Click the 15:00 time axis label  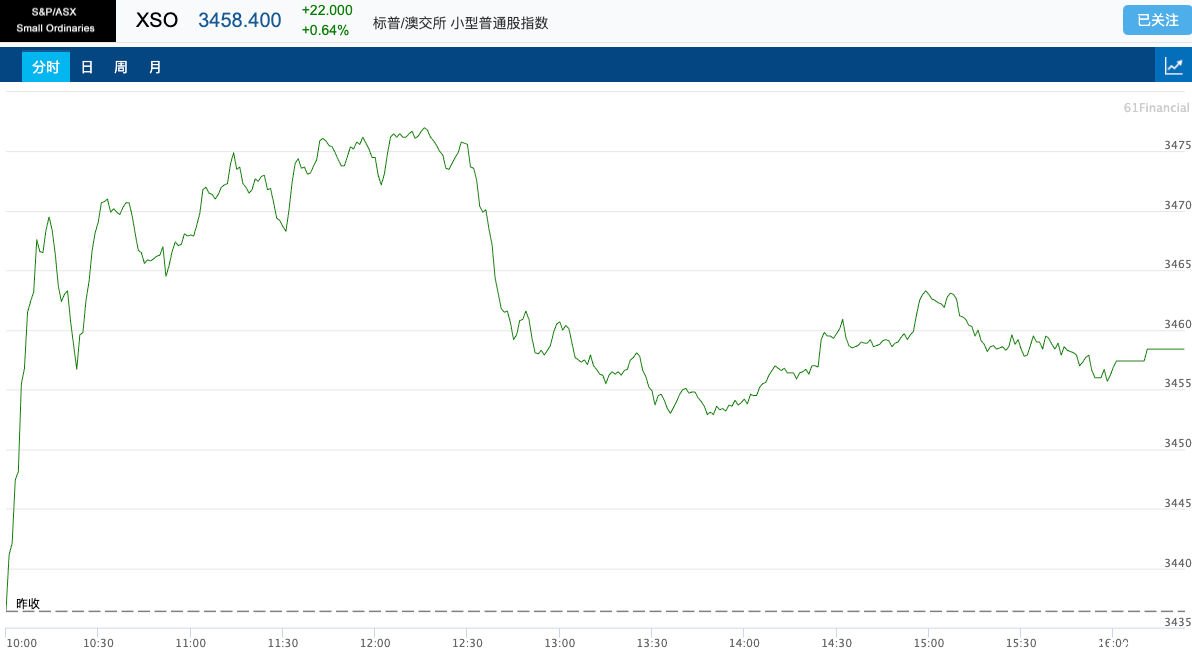pos(929,644)
